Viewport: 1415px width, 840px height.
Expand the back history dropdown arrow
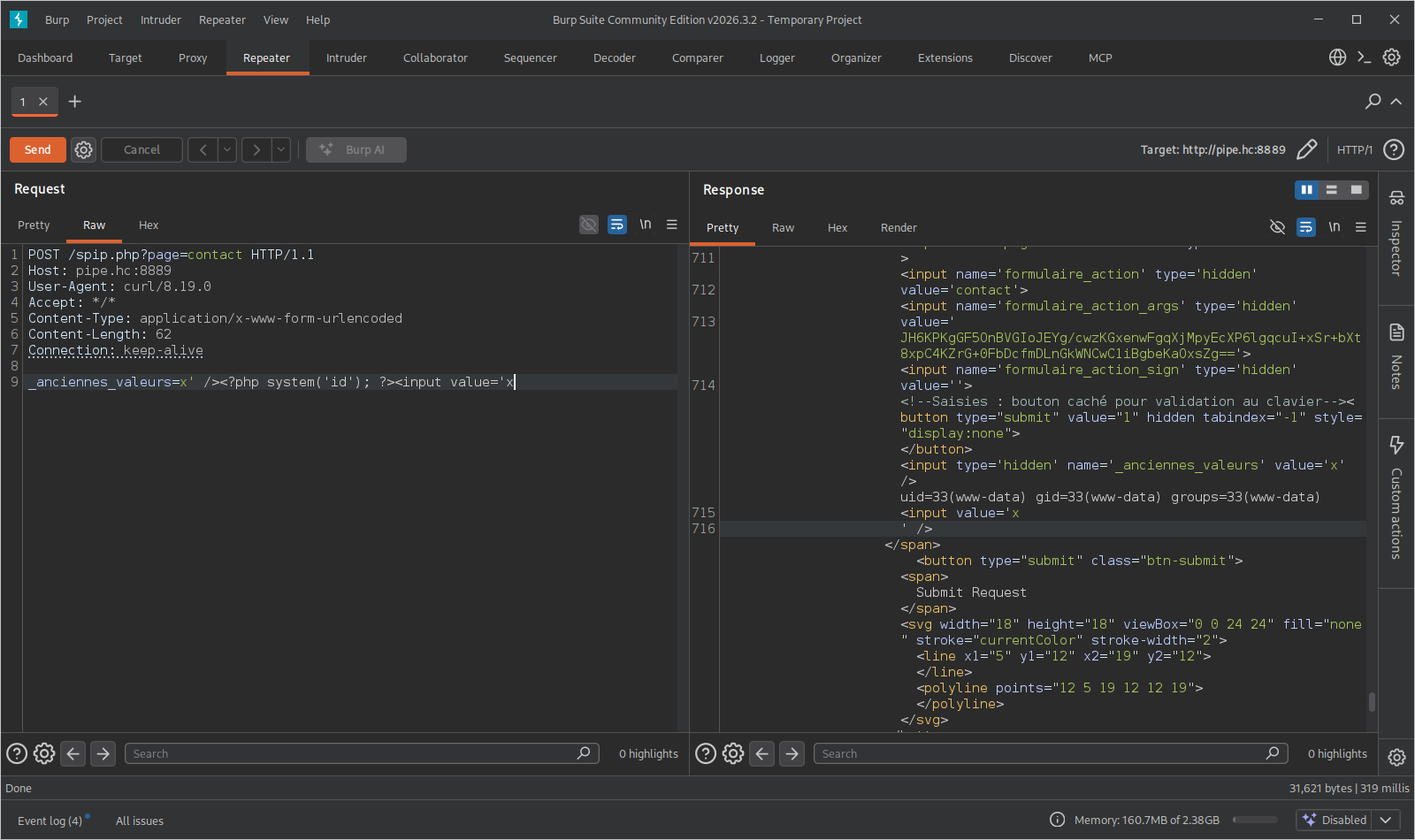click(x=227, y=150)
